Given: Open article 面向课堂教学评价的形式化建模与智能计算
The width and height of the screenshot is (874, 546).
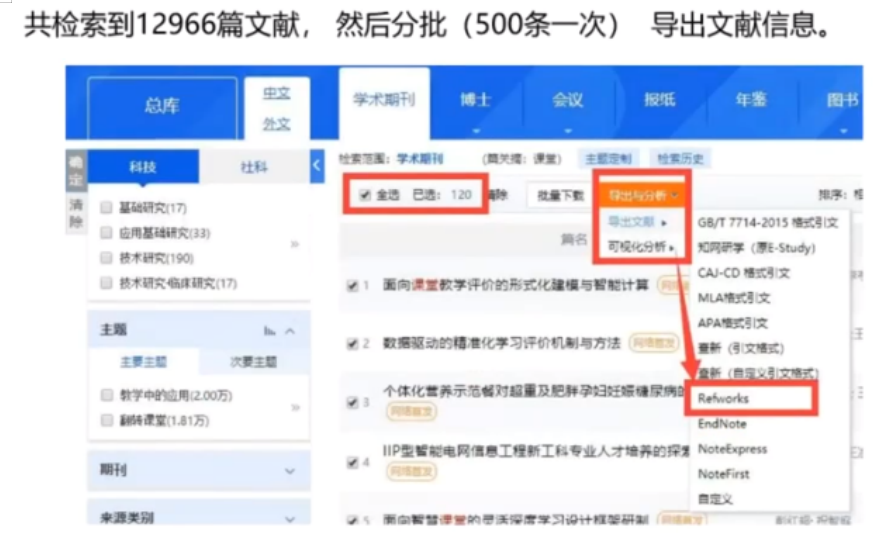Looking at the screenshot, I should pos(516,285).
